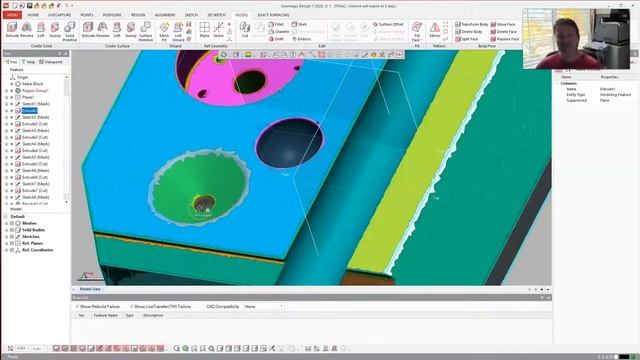Expand the Extrude2 (Cut) tree node
This screenshot has height=360, width=640.
[7, 124]
